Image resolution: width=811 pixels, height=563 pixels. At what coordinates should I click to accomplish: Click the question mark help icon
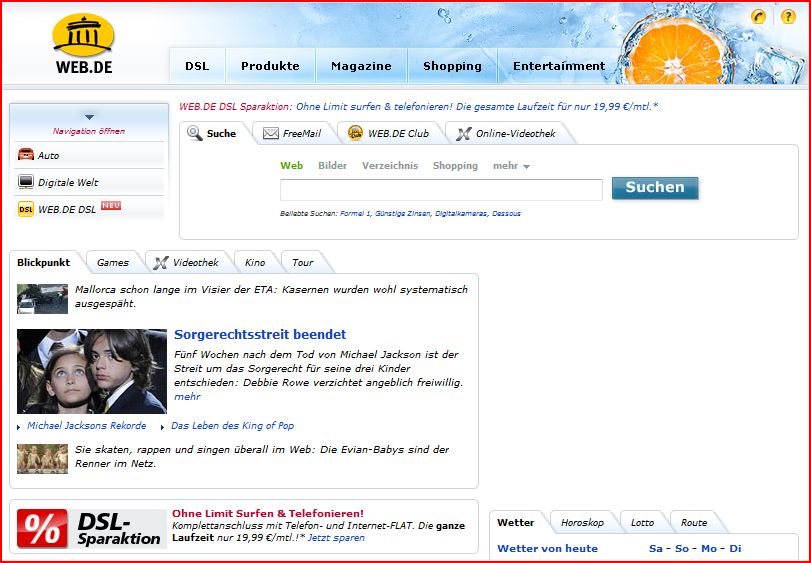click(x=788, y=17)
